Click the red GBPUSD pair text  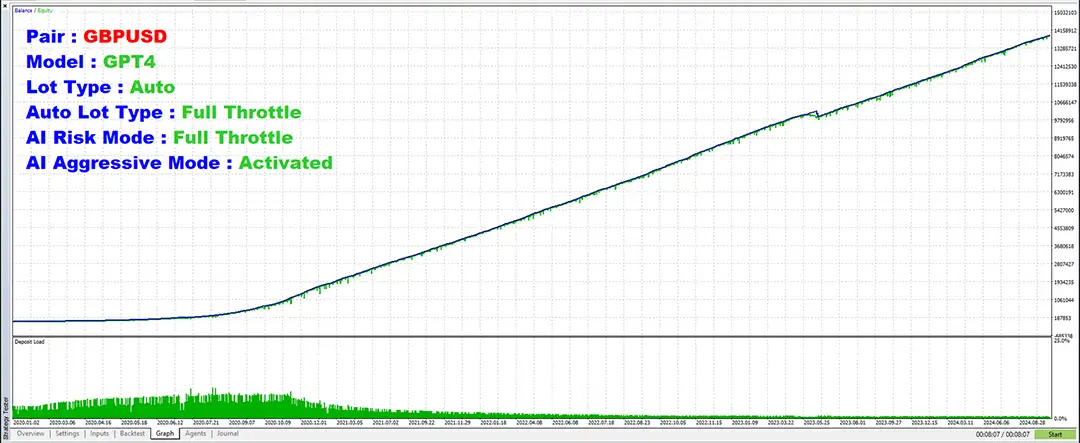click(124, 36)
